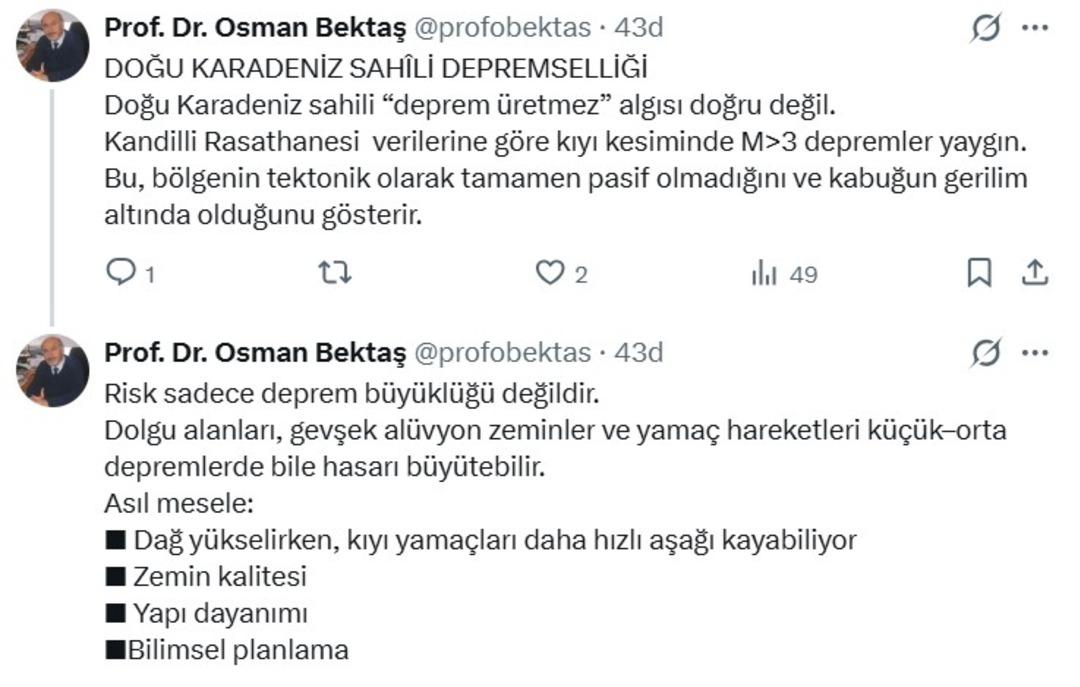1080x687 pixels.
Task: Repost the Doğu Karadeniz tweet
Action: tap(334, 273)
